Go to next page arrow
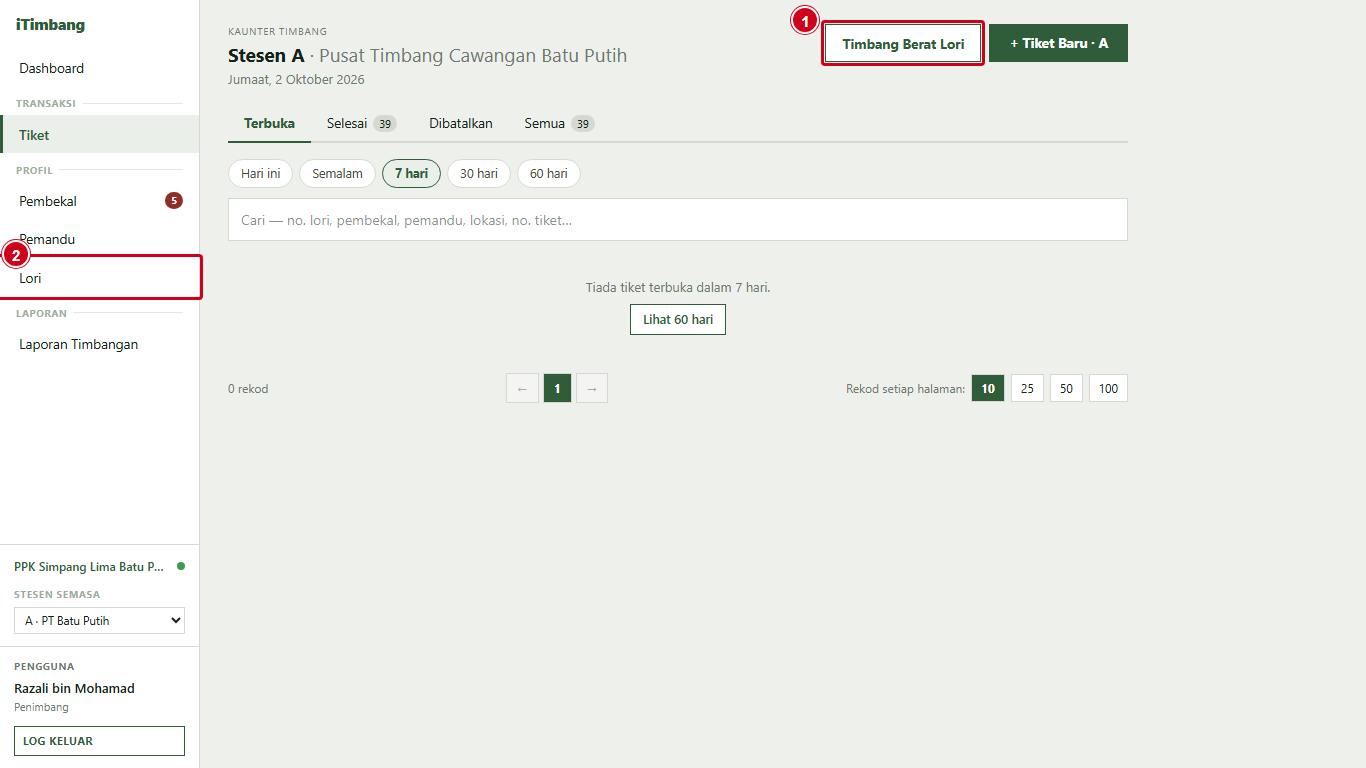 [x=592, y=388]
